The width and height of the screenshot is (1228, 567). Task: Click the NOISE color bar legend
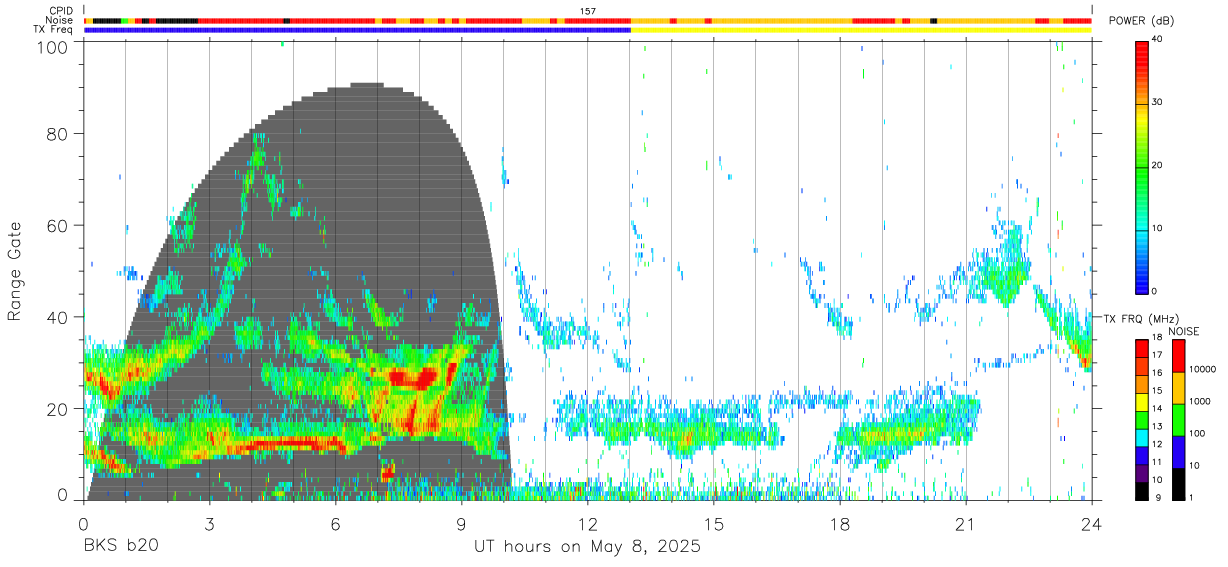tap(1177, 420)
